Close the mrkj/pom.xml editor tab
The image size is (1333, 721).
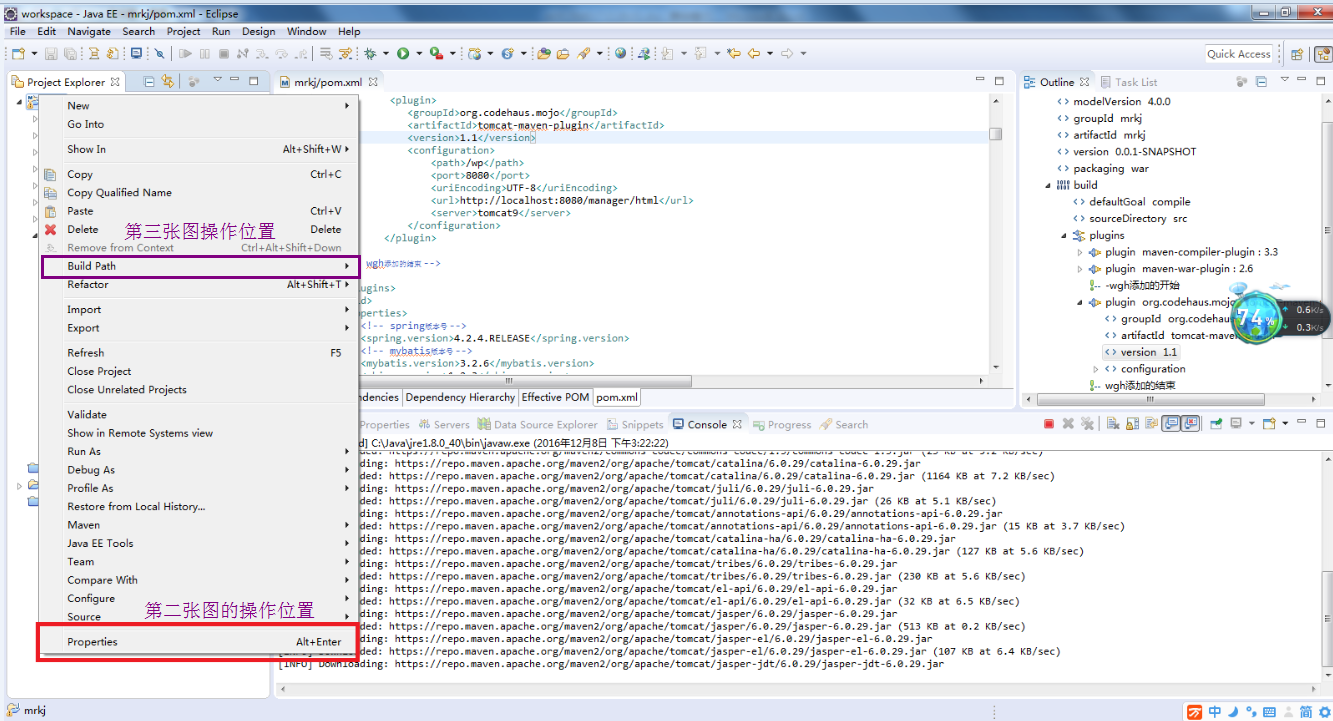click(x=373, y=82)
